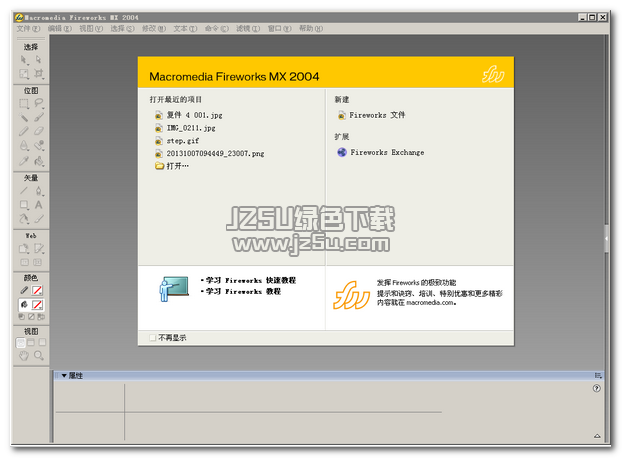Select the Scale tool
Image resolution: width=622 pixels, height=458 pixels.
[x=24, y=74]
